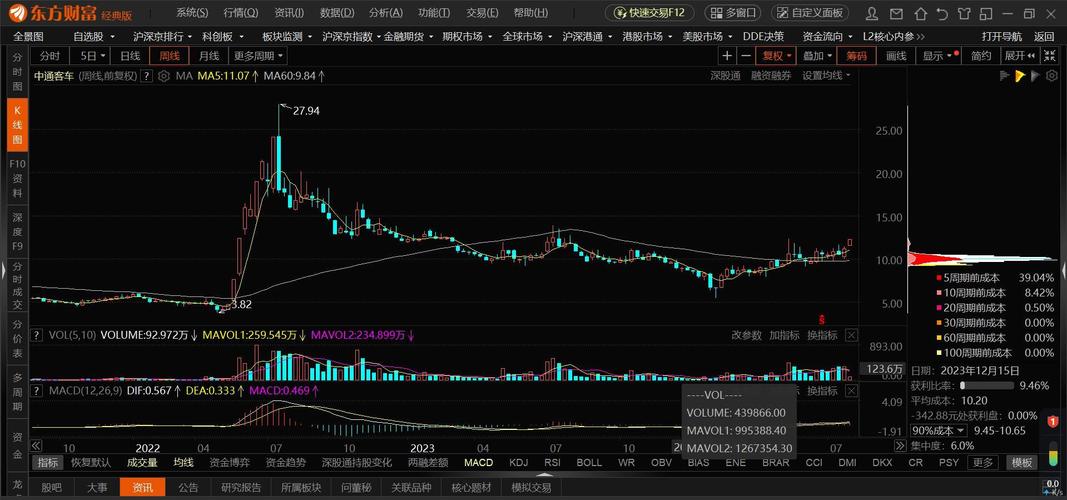
Task: Switch to 日线 daily K-line
Action: (129, 56)
